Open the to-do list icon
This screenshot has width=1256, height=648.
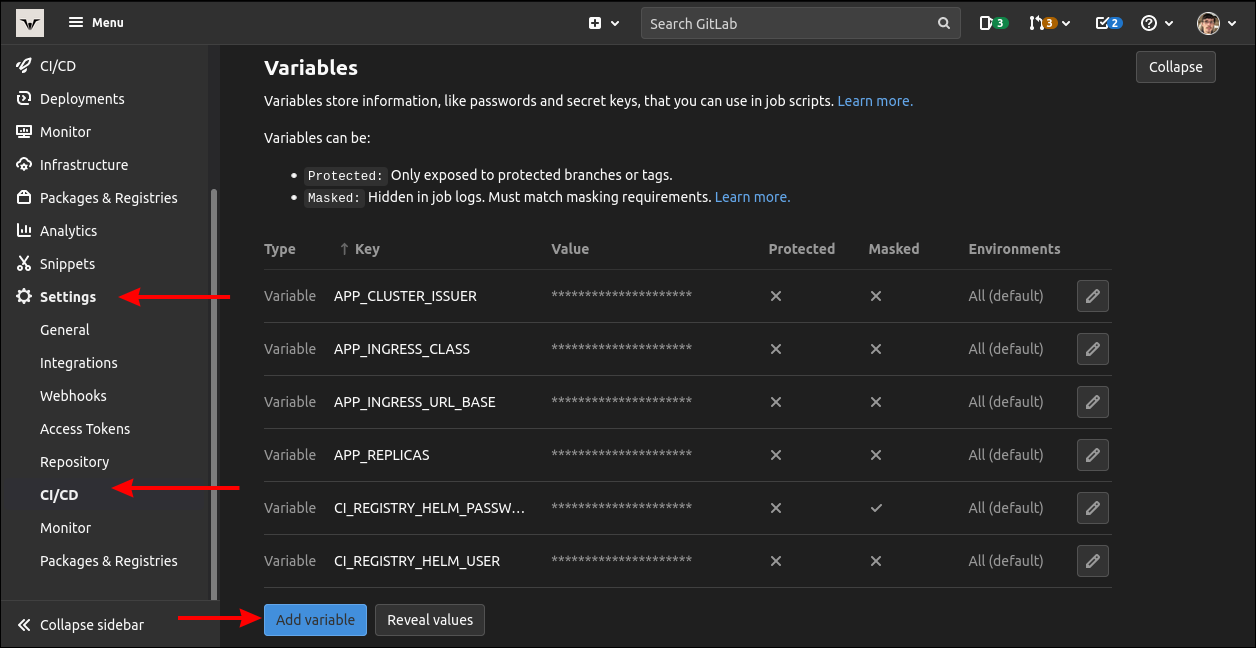click(1108, 23)
